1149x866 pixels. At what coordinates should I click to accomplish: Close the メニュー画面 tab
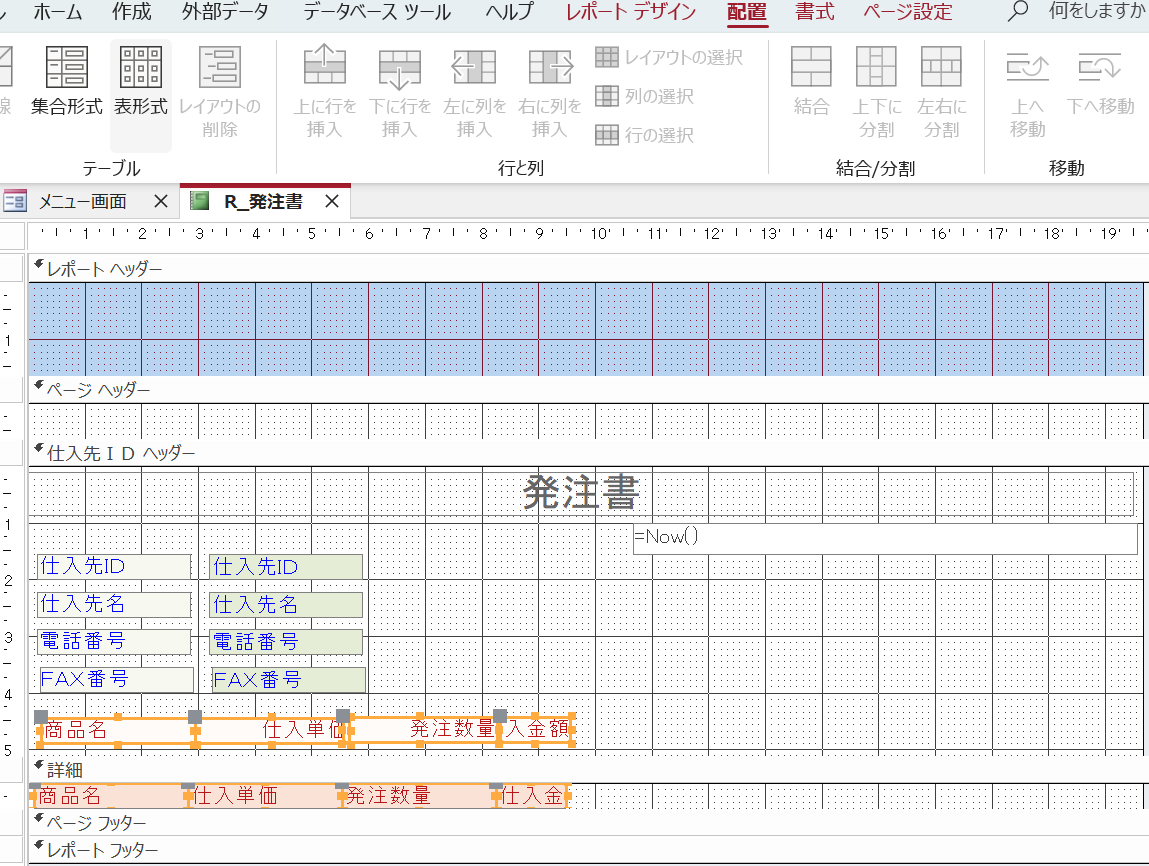click(161, 201)
